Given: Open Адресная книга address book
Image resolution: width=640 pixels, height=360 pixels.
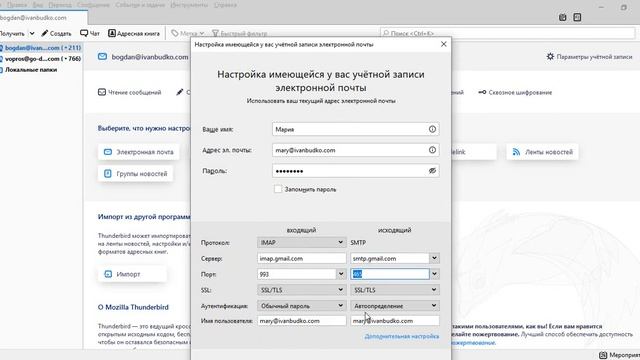Looking at the screenshot, I should pos(134,33).
